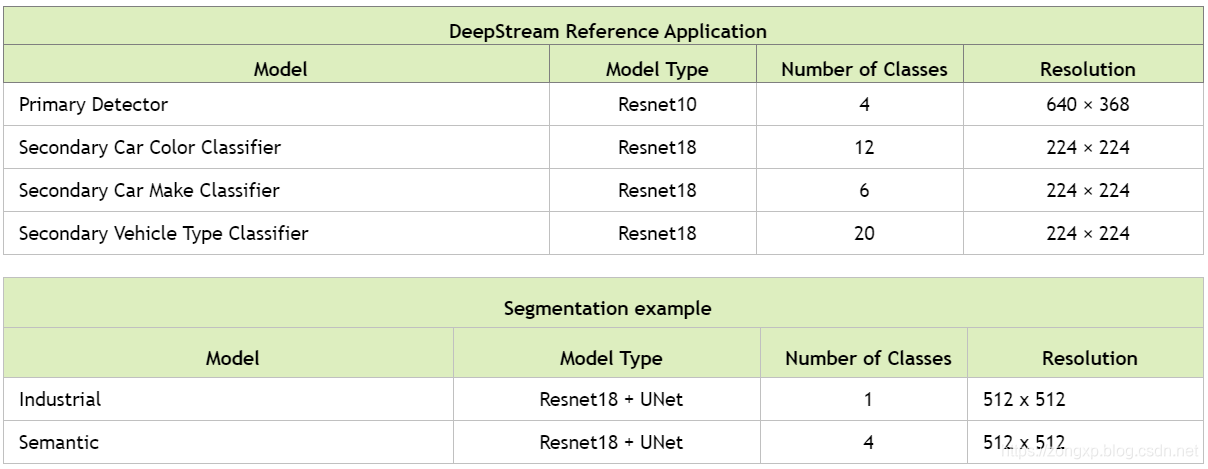Select the "Model" header in the Segmentation table
Screen dimensions: 1208x469
pos(233,358)
